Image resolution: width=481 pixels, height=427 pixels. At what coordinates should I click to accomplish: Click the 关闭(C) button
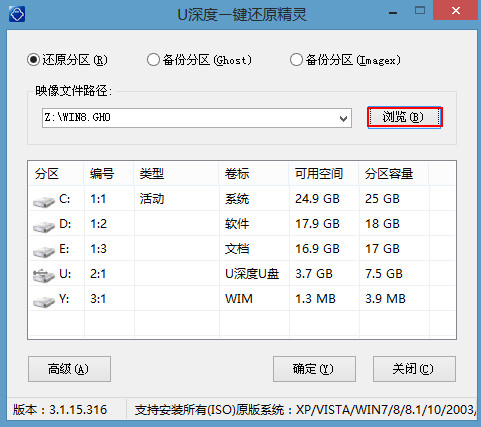click(414, 369)
